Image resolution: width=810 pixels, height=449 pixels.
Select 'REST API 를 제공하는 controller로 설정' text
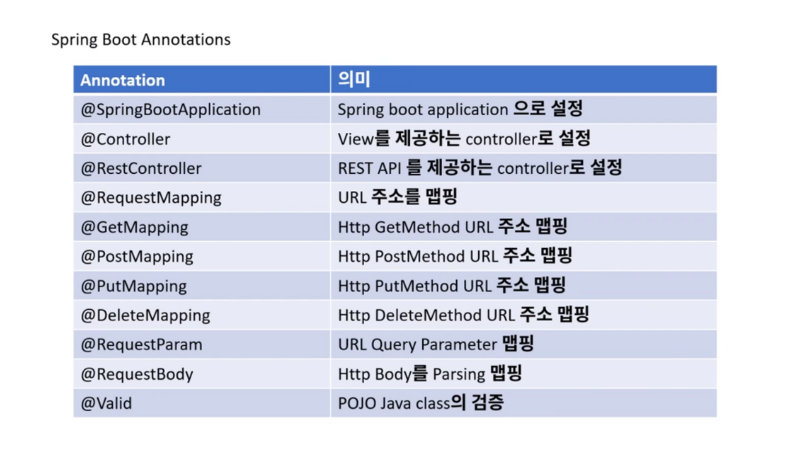tap(480, 168)
